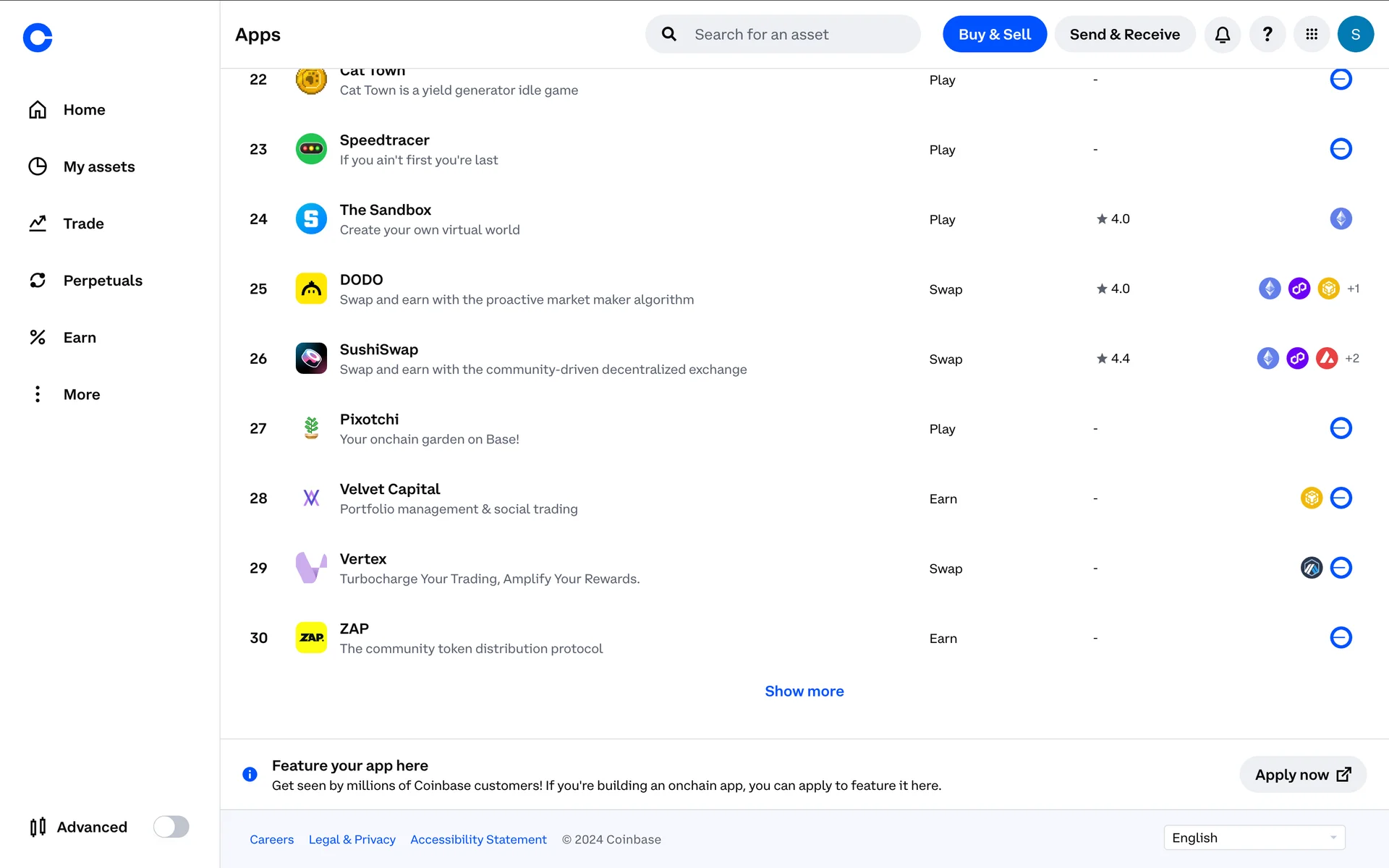Open The Sandbox app icon
Screen dimensions: 1389x868
[311, 218]
